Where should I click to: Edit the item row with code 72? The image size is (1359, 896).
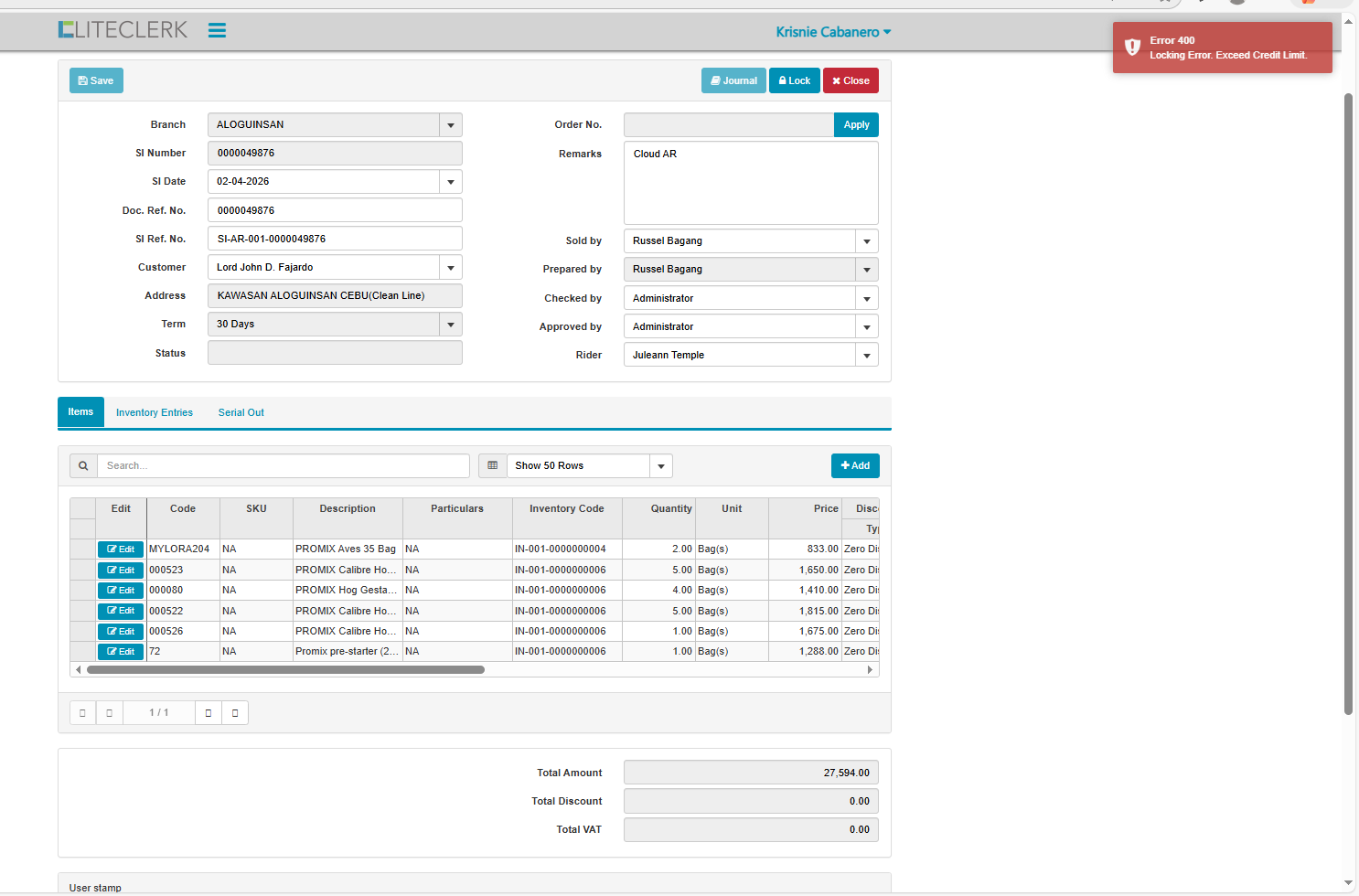[121, 652]
